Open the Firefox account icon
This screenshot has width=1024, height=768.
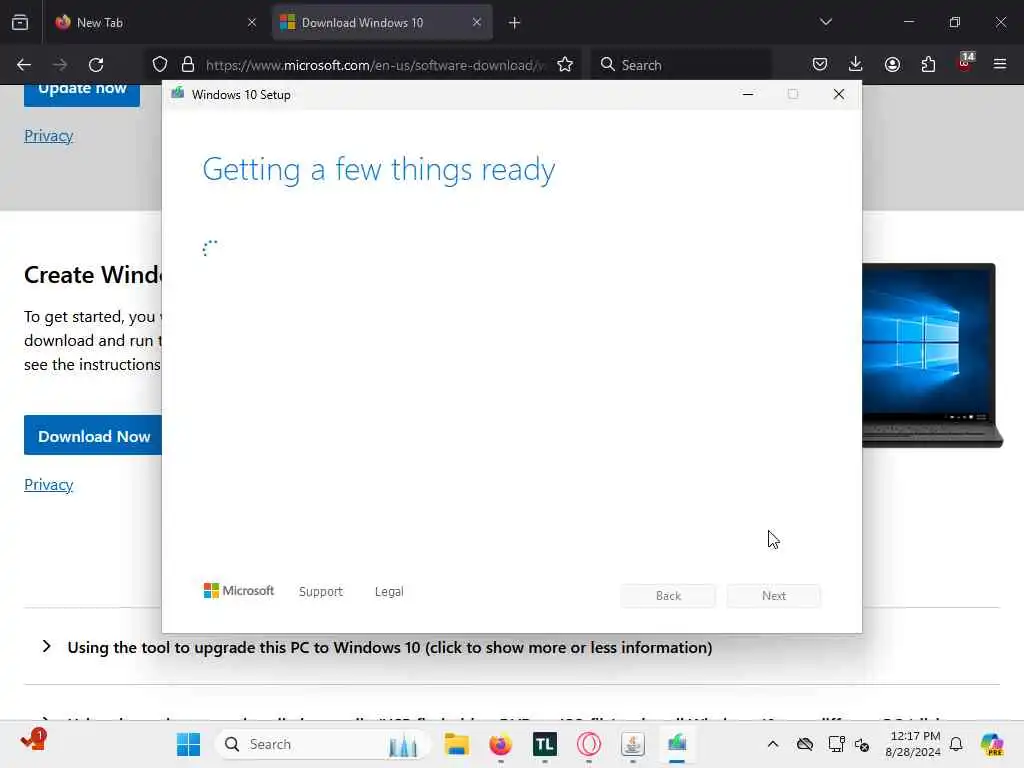tap(892, 65)
